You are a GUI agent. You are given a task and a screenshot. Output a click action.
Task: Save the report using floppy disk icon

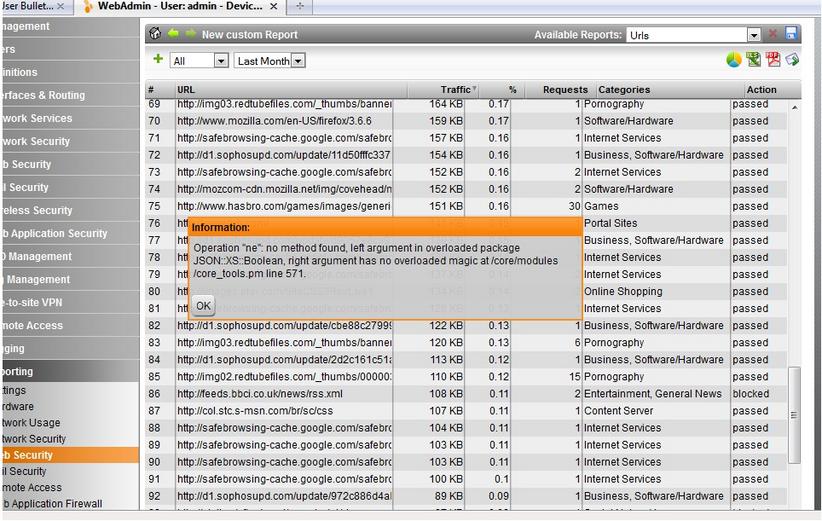(x=791, y=34)
